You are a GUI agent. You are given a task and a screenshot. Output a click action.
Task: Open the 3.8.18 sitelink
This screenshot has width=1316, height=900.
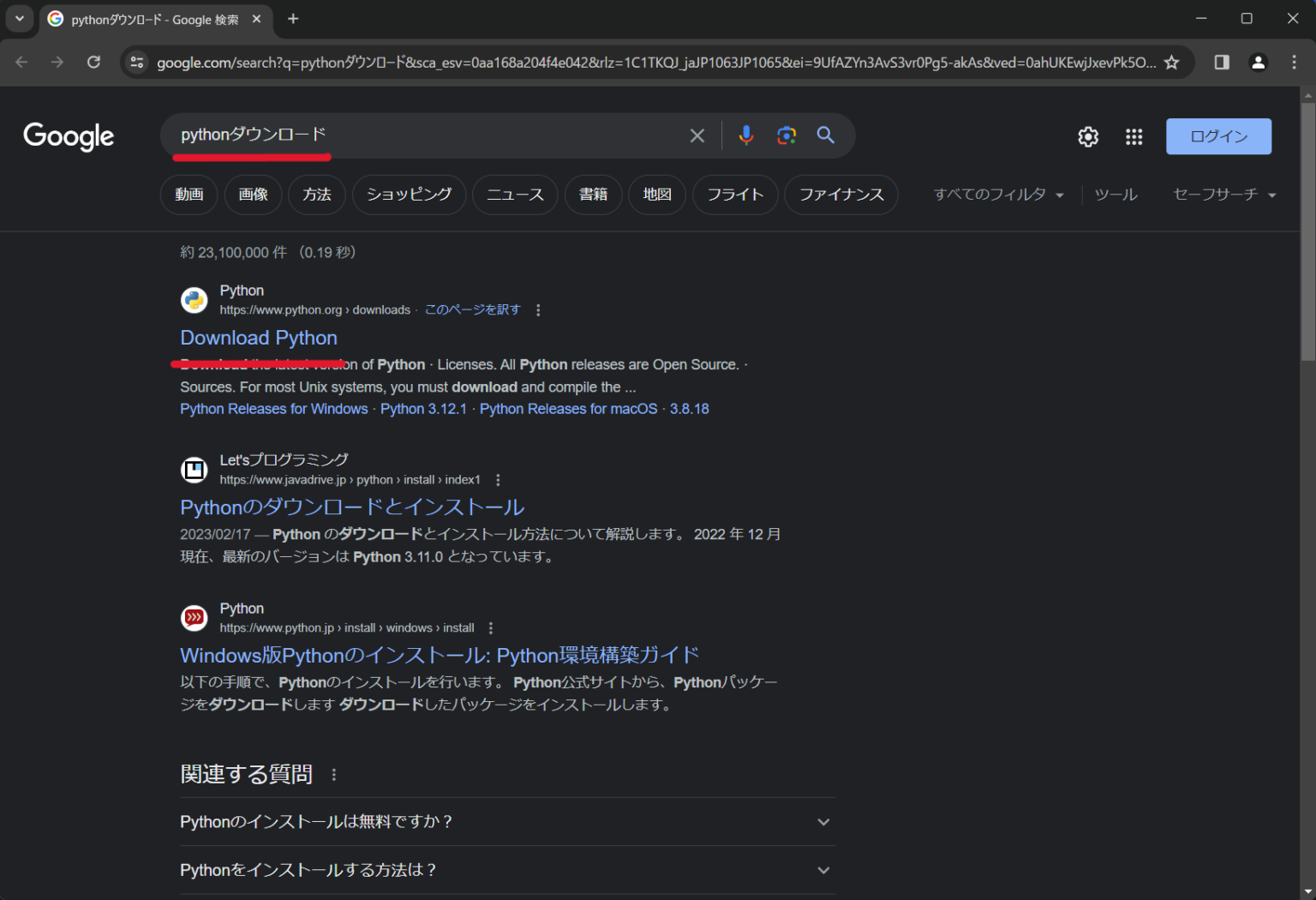690,409
